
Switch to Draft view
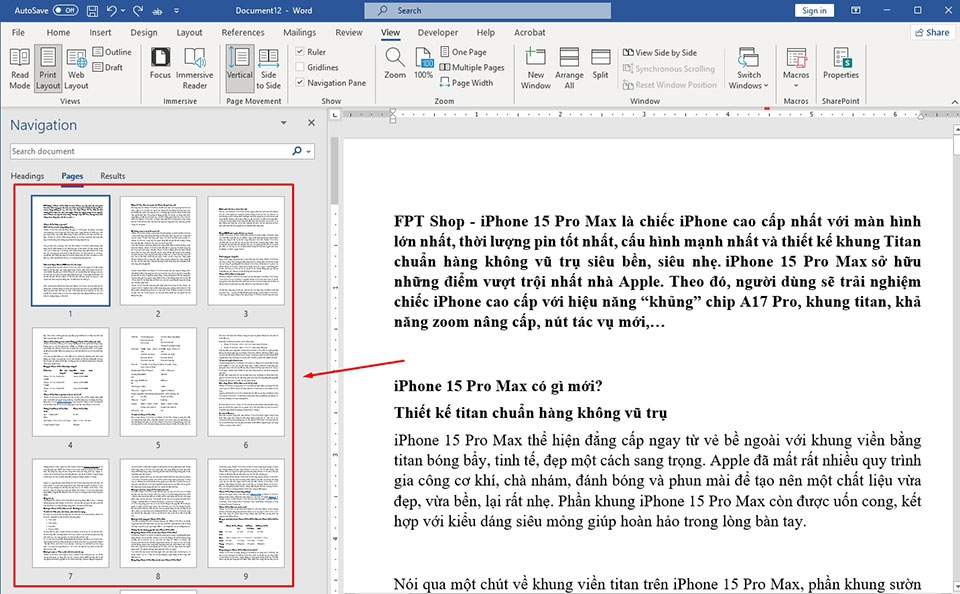coord(108,67)
